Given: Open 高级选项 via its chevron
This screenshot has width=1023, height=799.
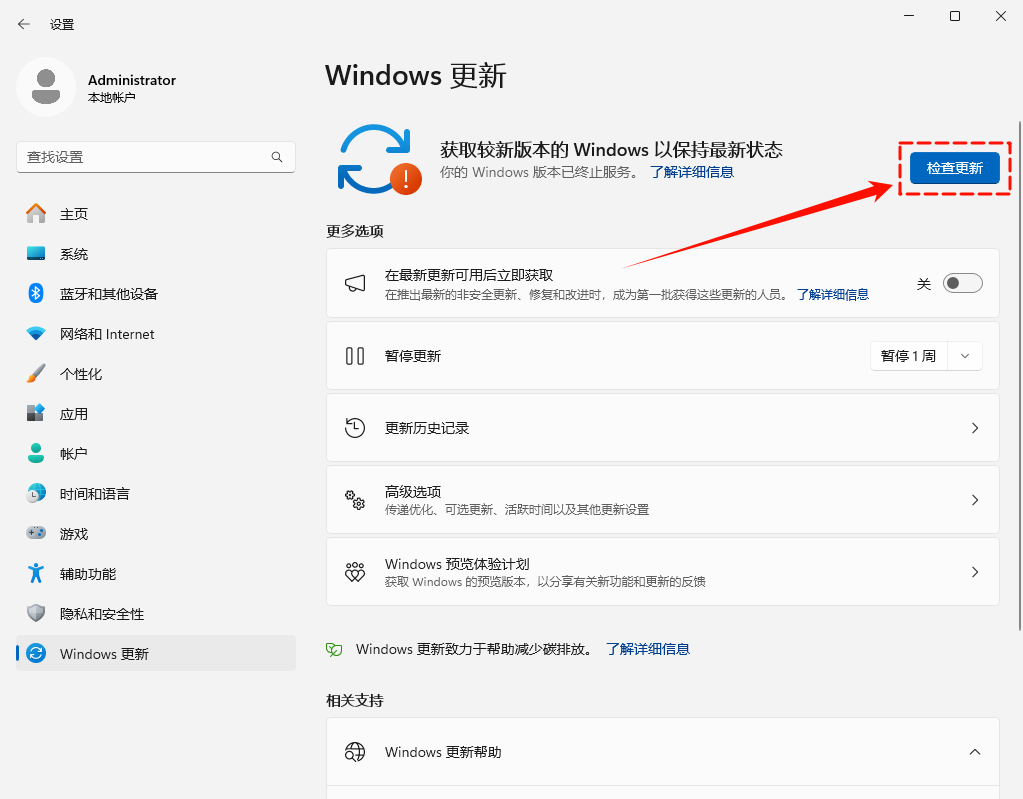Looking at the screenshot, I should pyautogui.click(x=974, y=499).
